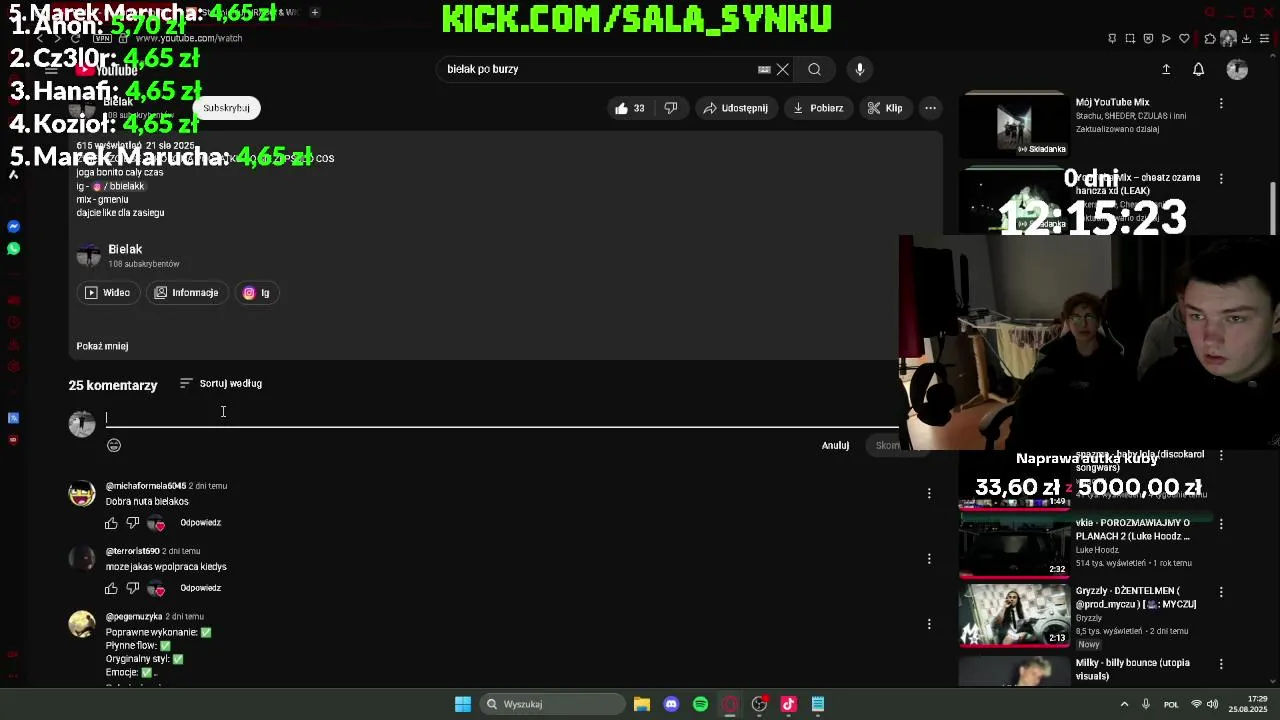1280x720 pixels.
Task: Click the Udostępnij share button
Action: pyautogui.click(x=735, y=108)
